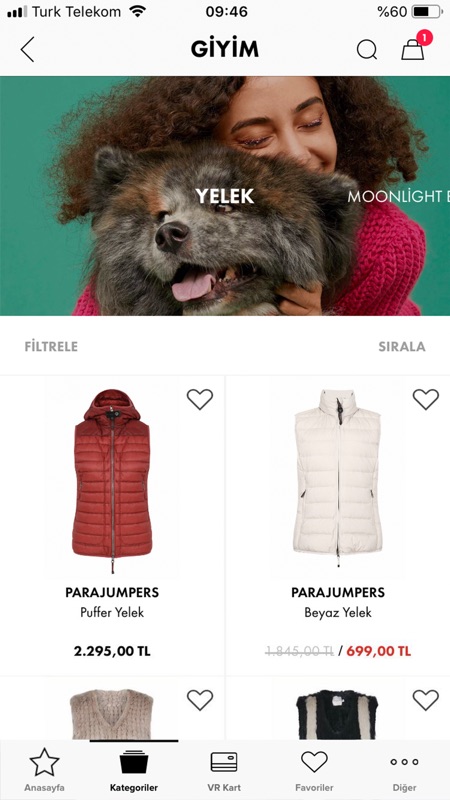Click the red puffer vest image

(112, 481)
